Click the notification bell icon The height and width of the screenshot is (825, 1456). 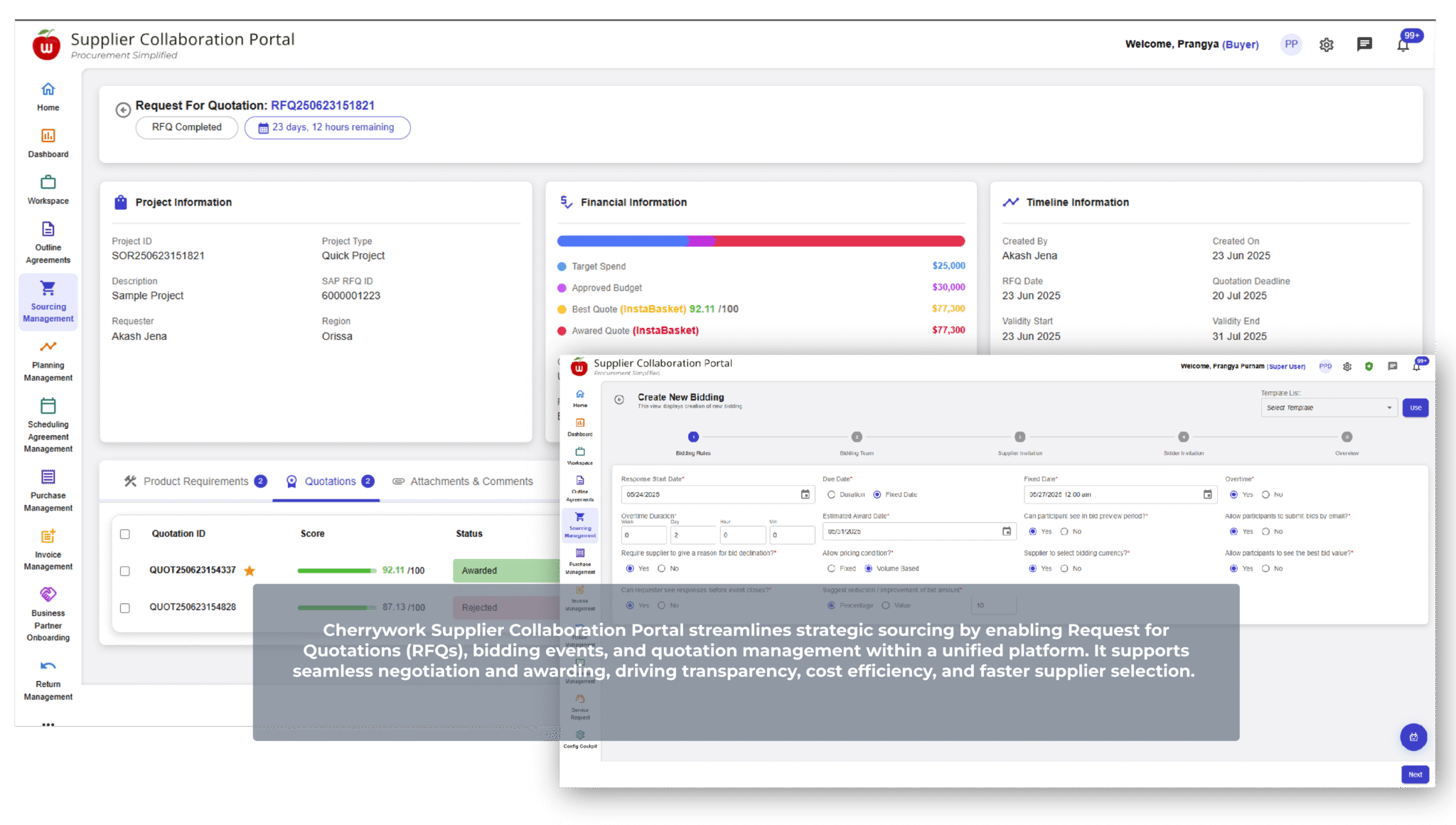(1403, 45)
